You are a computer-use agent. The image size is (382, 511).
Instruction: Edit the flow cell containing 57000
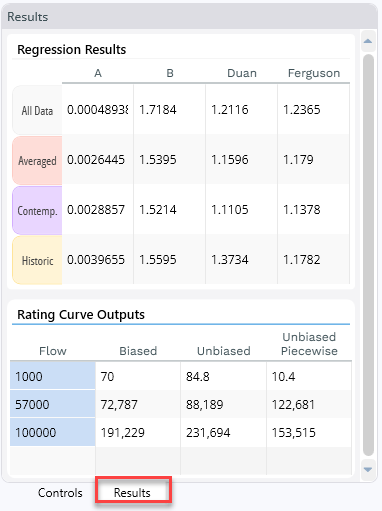53,404
